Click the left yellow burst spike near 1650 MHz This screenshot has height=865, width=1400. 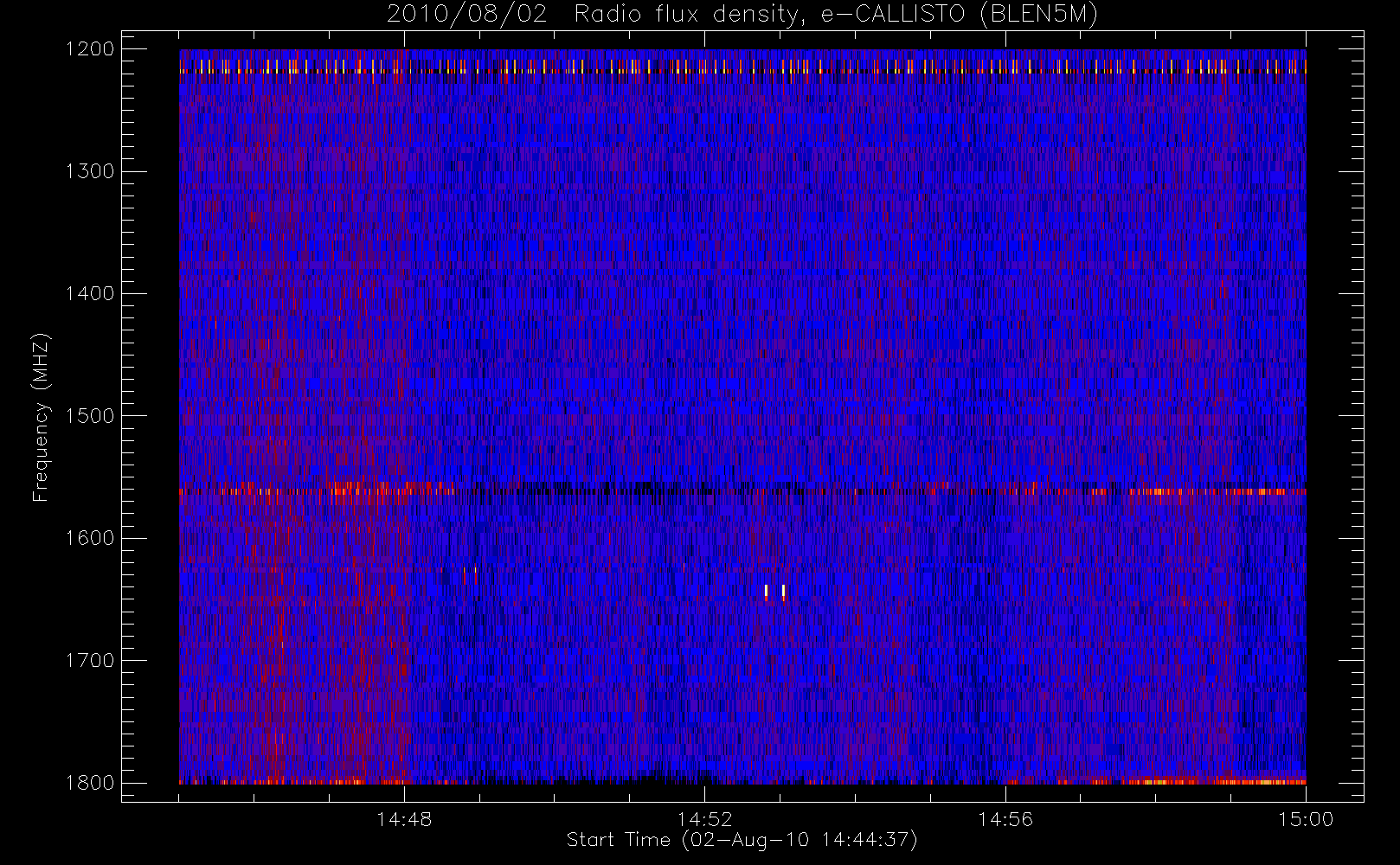tap(766, 592)
